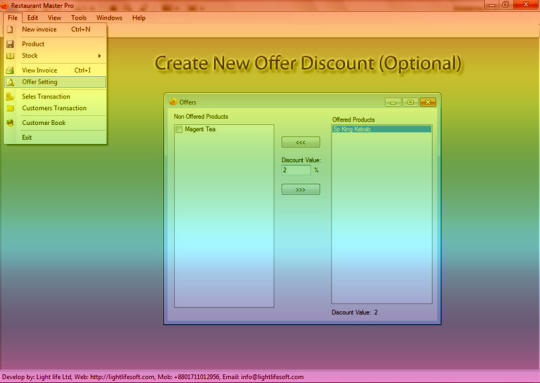Viewport: 540px width, 383px height.
Task: Click the Magent Tea product label
Action: tap(200, 129)
